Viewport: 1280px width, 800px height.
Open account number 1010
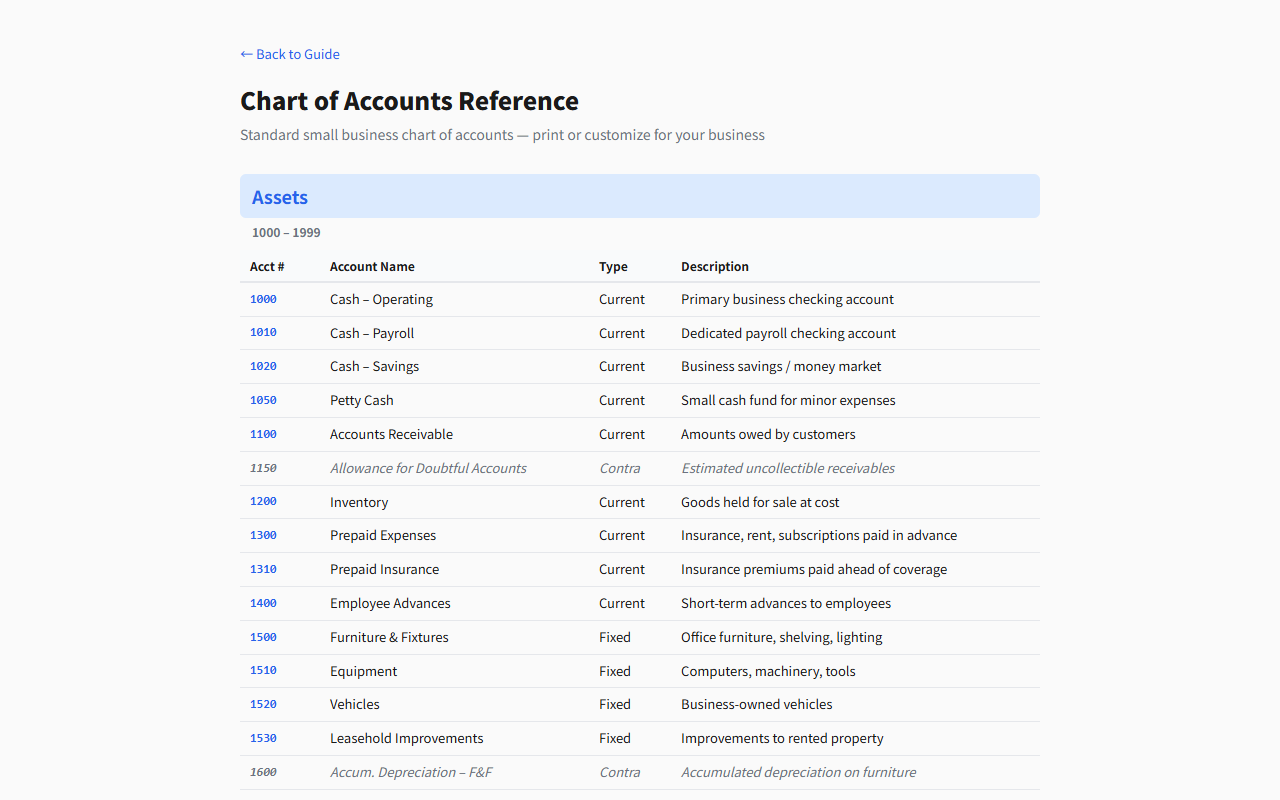click(263, 333)
